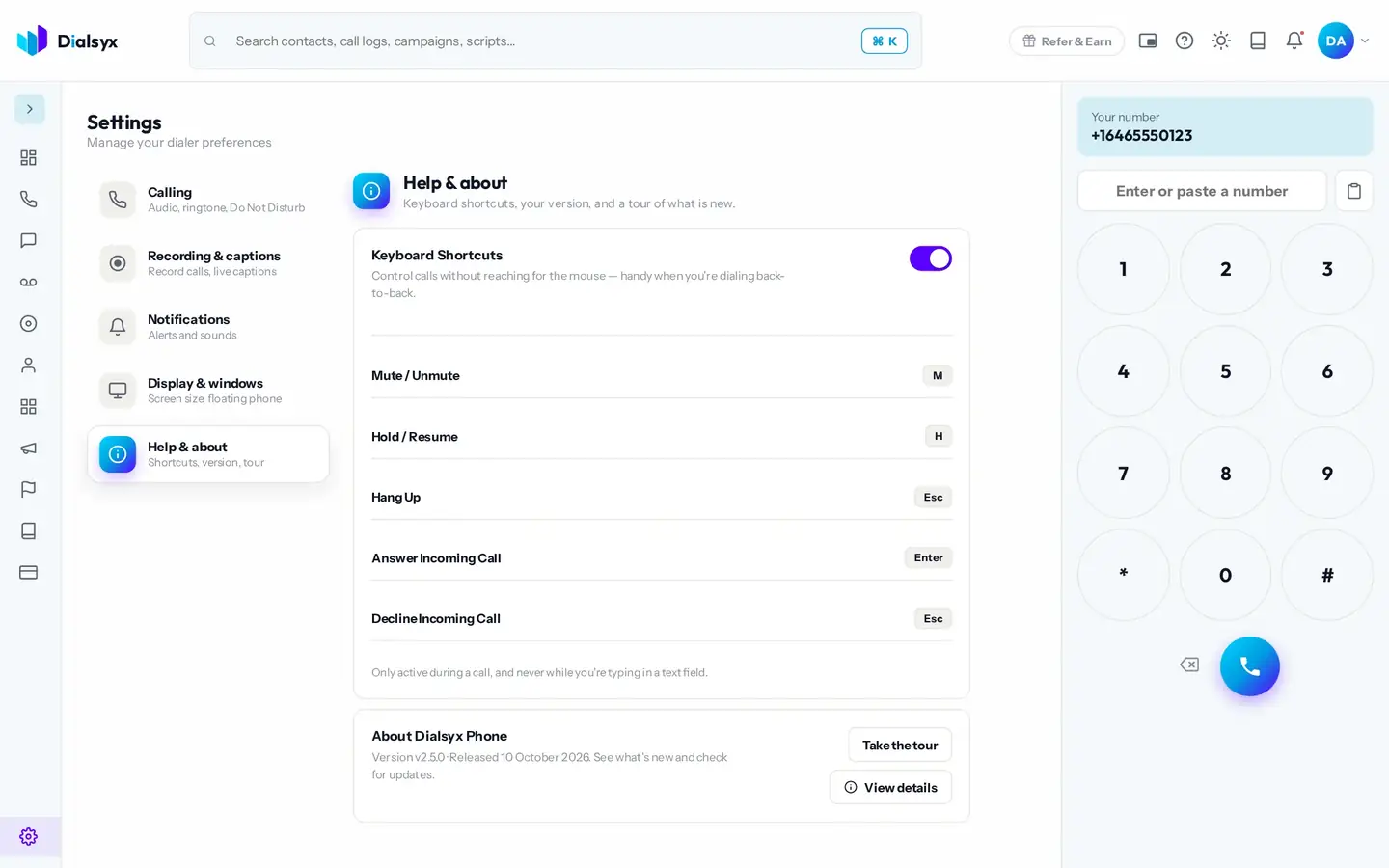Paste number using the clipboard icon

pyautogui.click(x=1353, y=191)
